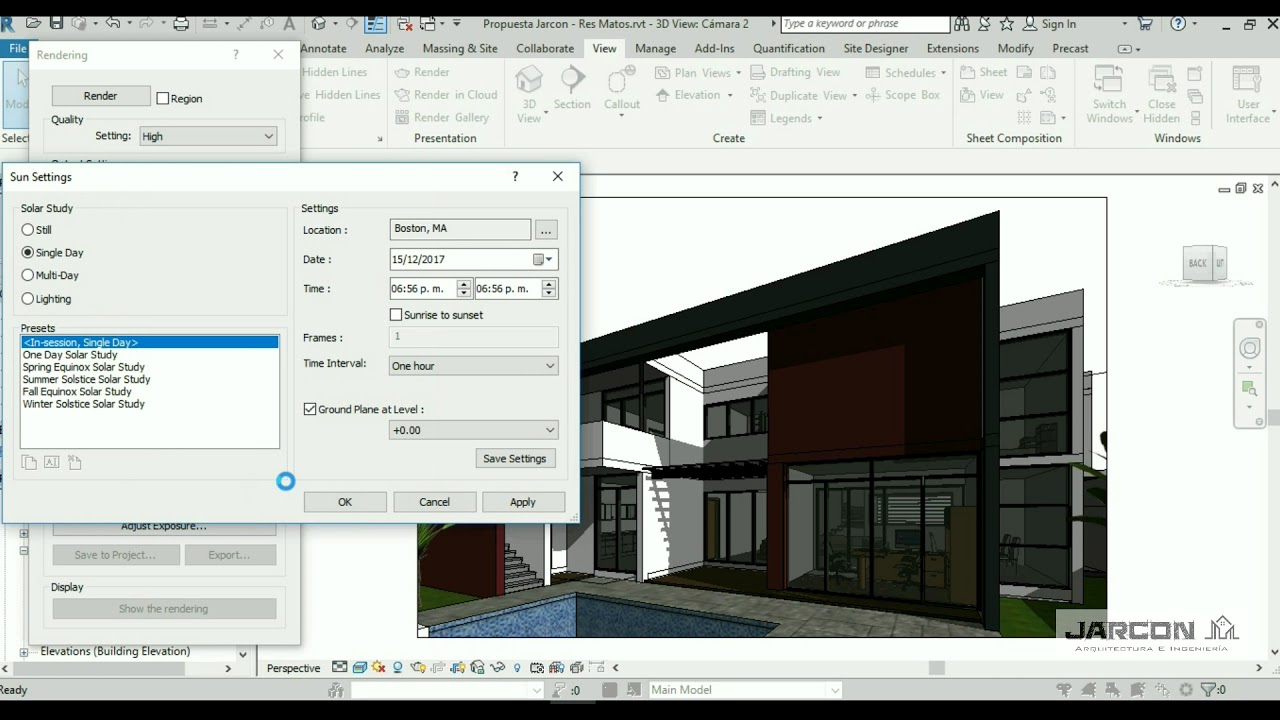The height and width of the screenshot is (720, 1280).
Task: Select the Summer Solstice Solar Study preset
Action: point(86,380)
